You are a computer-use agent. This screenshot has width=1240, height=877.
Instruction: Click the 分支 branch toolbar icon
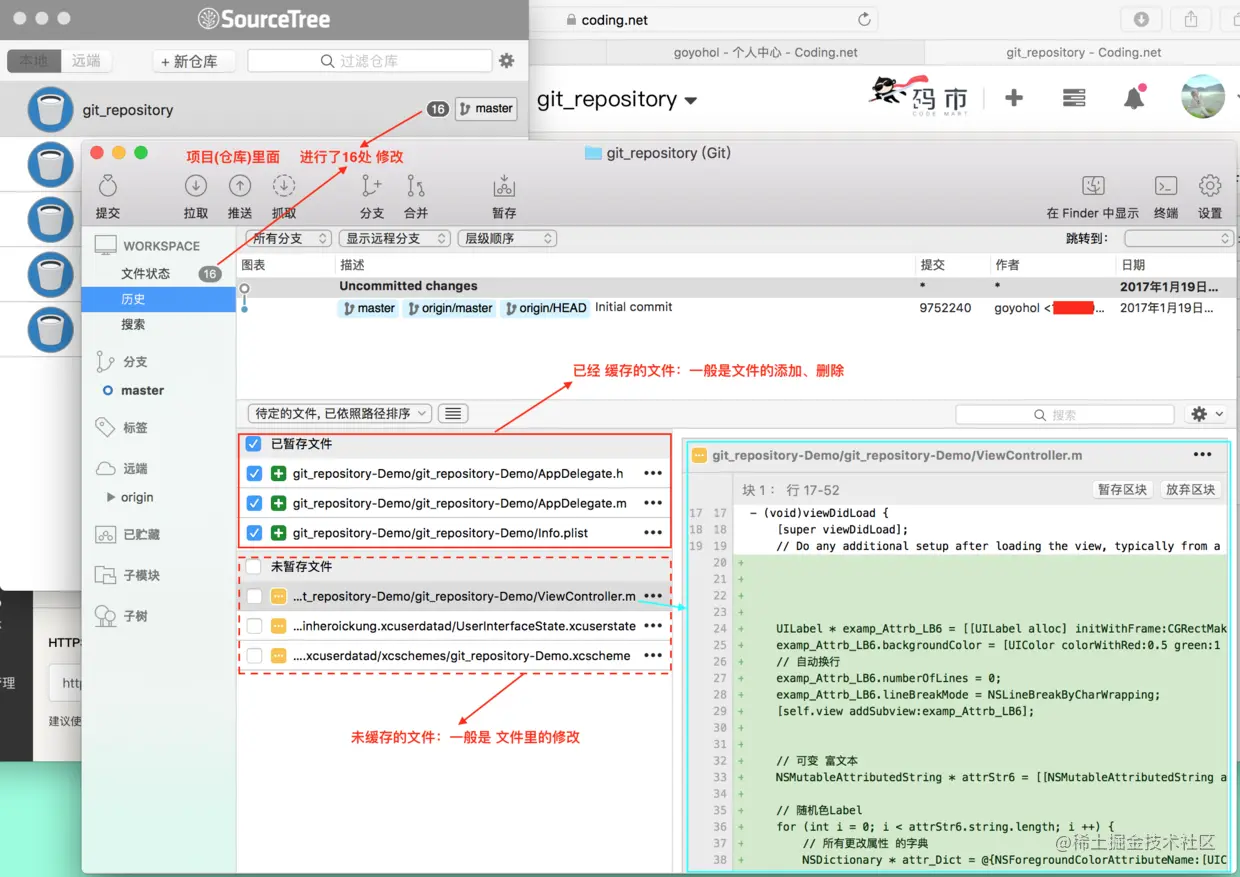[372, 186]
